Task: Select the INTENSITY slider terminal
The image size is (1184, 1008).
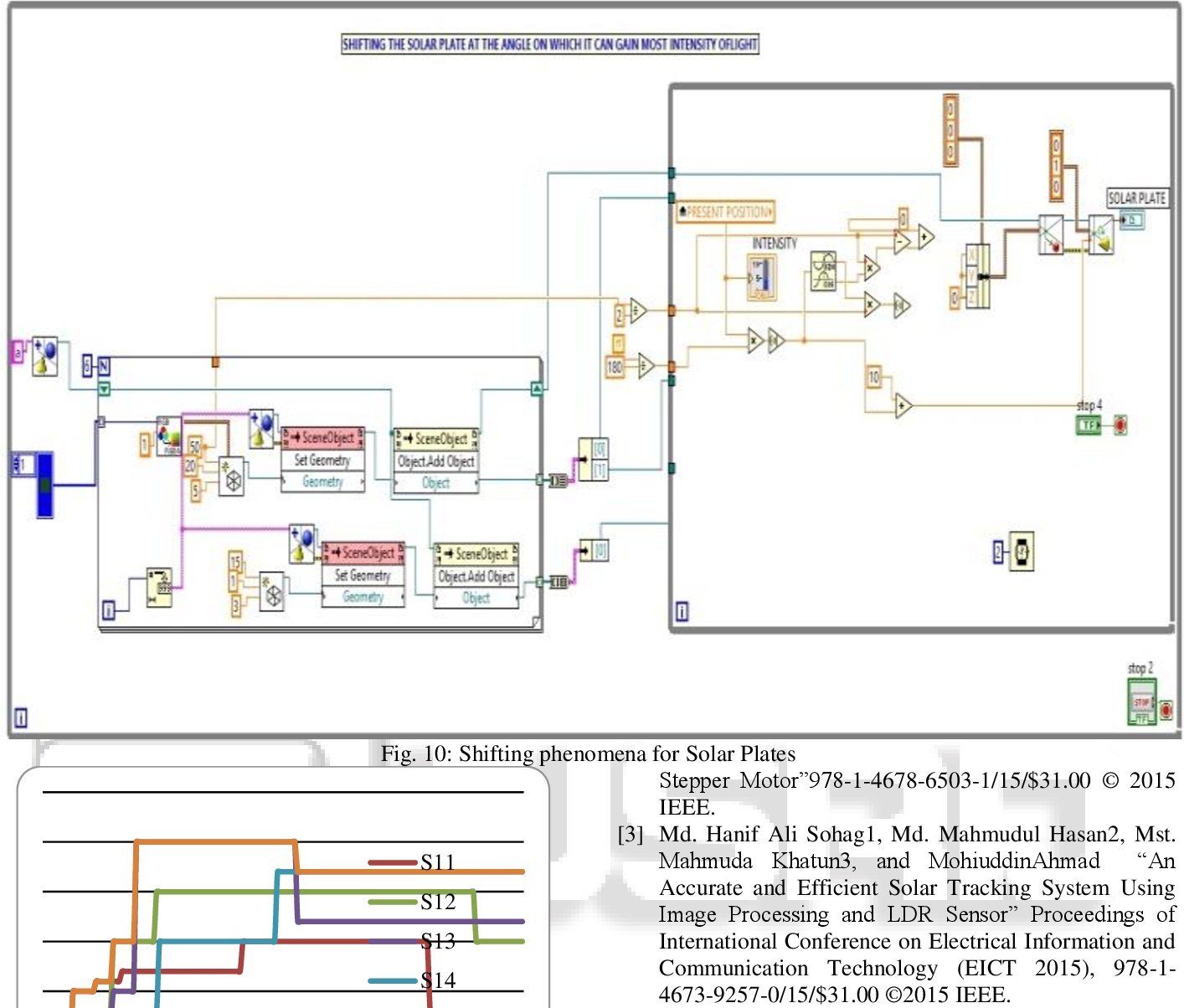Action: coord(762,277)
